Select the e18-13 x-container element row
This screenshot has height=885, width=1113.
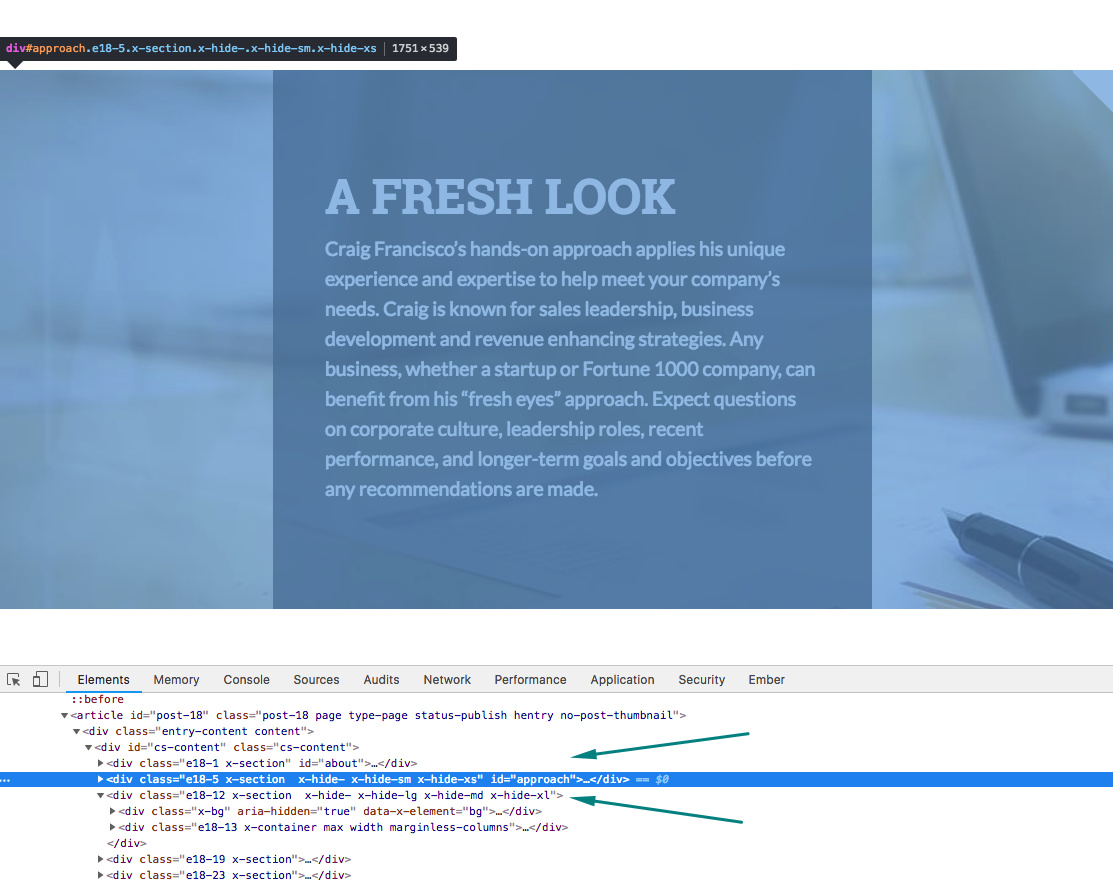(344, 828)
